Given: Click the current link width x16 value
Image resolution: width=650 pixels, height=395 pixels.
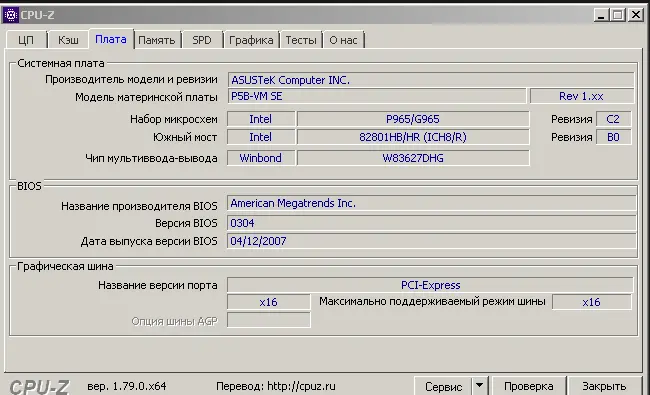Looking at the screenshot, I should pos(268,302).
